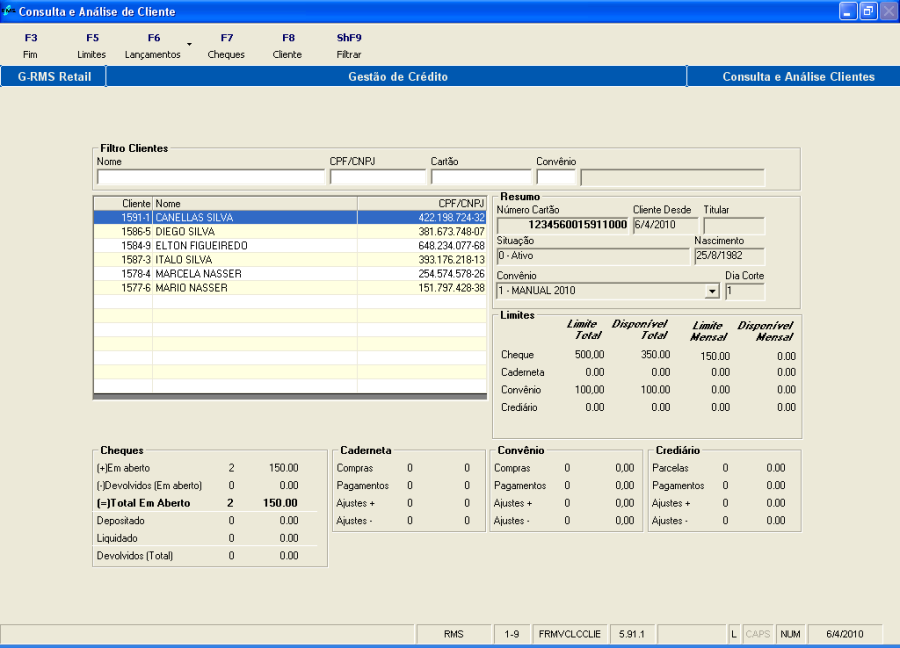
Task: Click Compras in the Caderneta panel
Action: [x=355, y=468]
